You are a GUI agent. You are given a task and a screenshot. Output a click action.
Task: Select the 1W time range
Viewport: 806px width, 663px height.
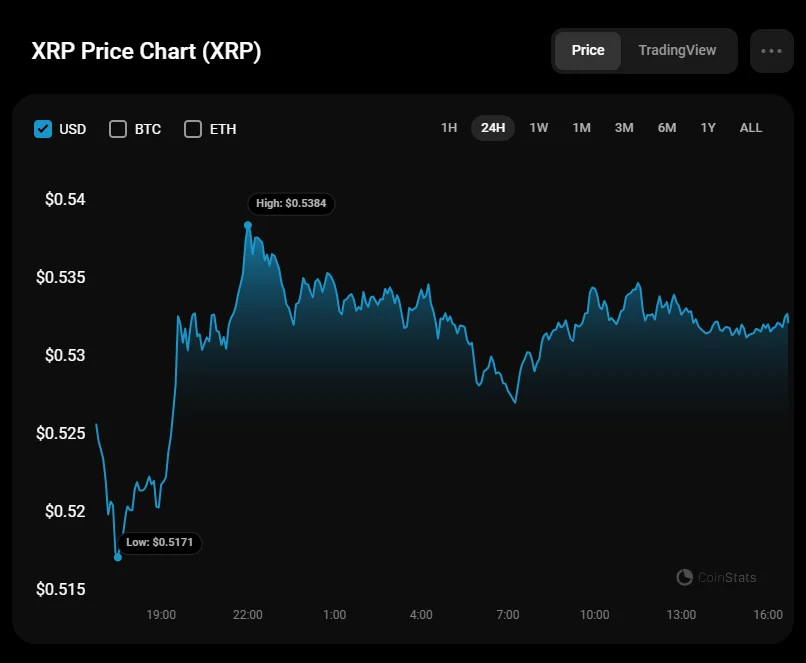click(539, 128)
